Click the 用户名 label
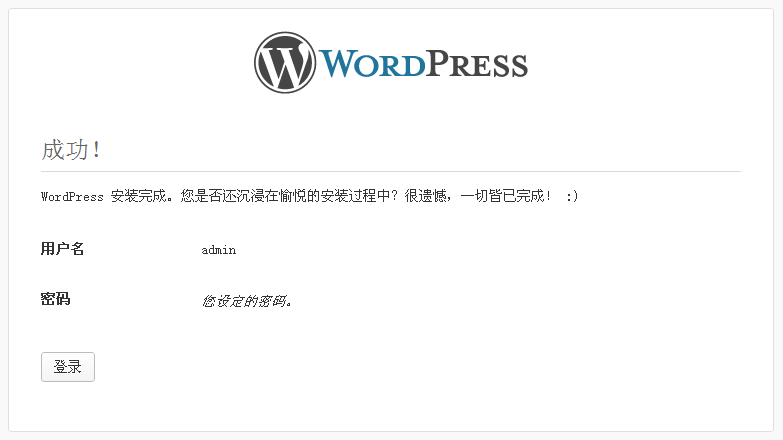The image size is (783, 440). [x=62, y=248]
